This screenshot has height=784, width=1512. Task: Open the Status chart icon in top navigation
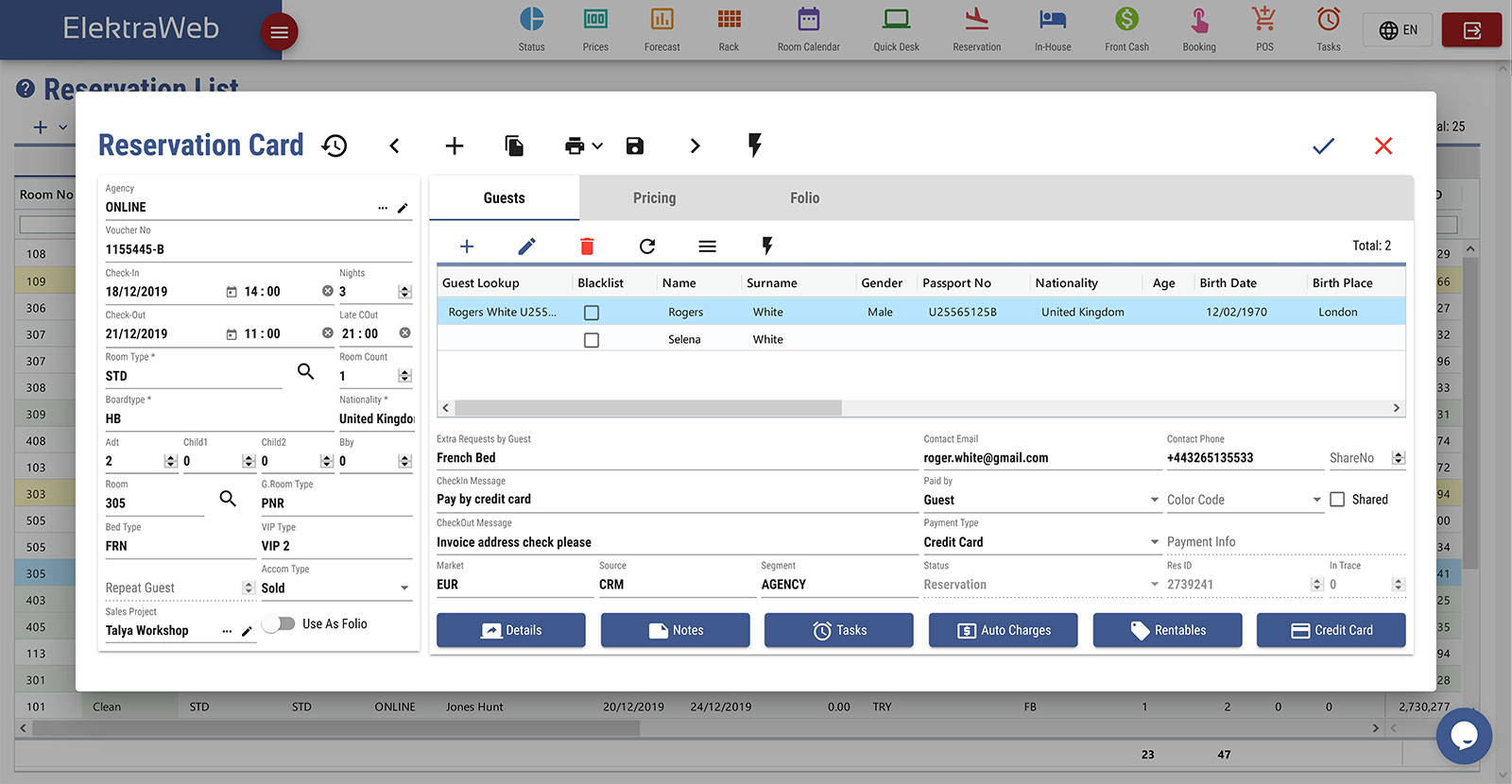tap(532, 19)
